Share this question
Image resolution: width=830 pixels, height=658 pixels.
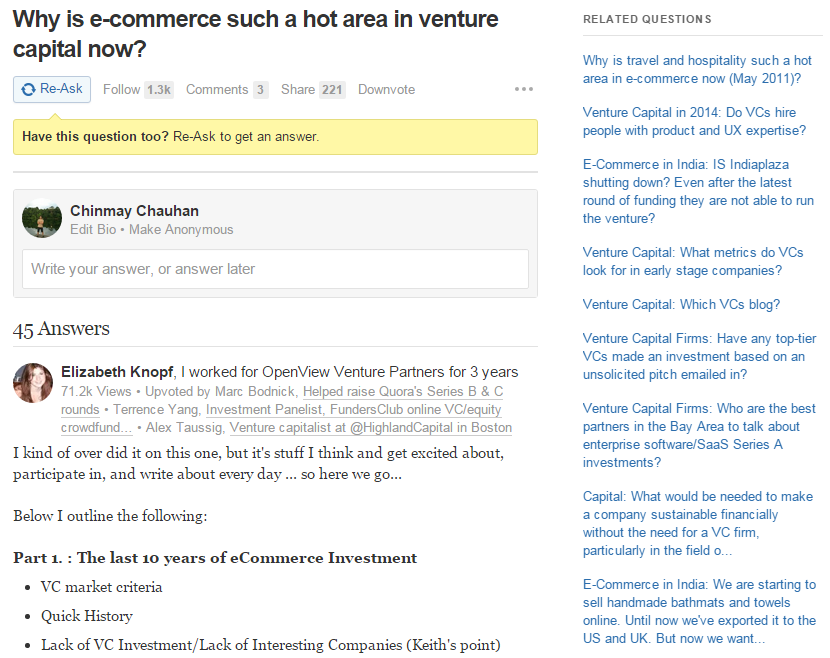[298, 89]
